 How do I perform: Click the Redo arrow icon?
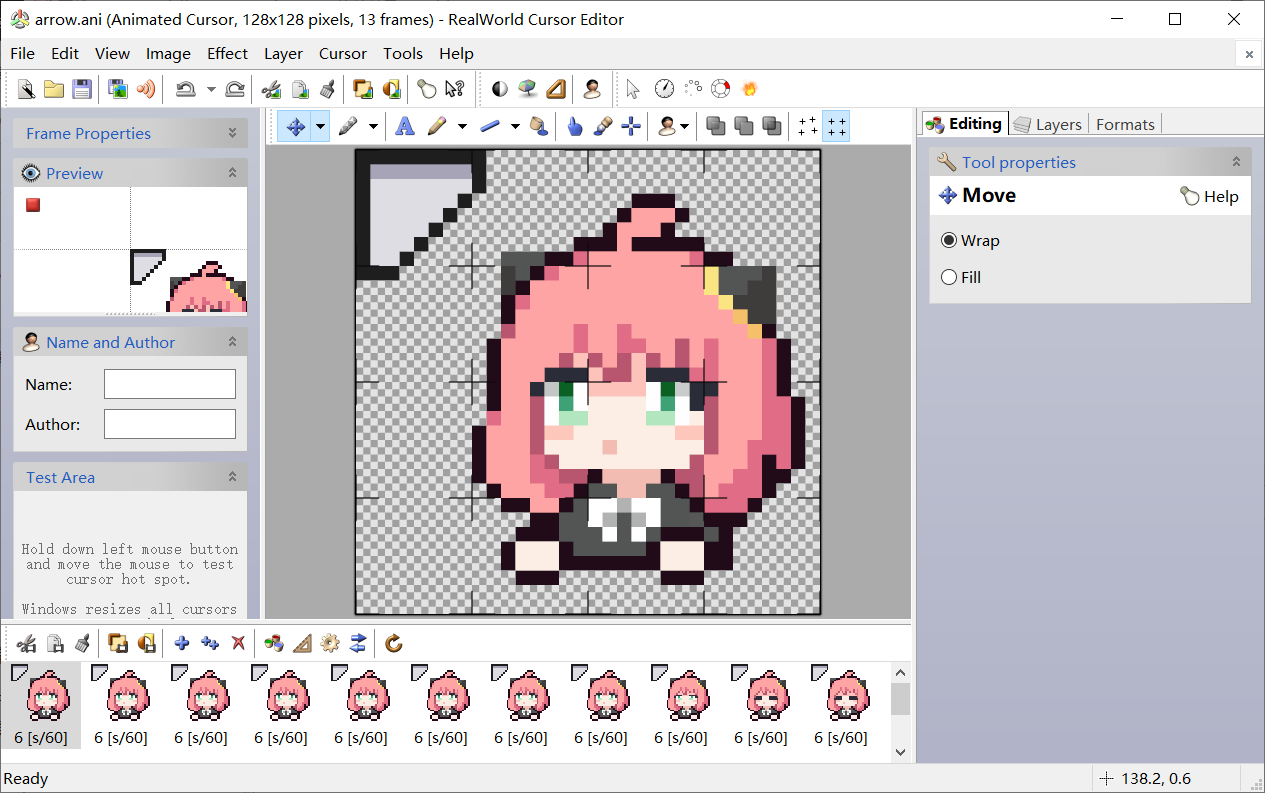pos(235,89)
